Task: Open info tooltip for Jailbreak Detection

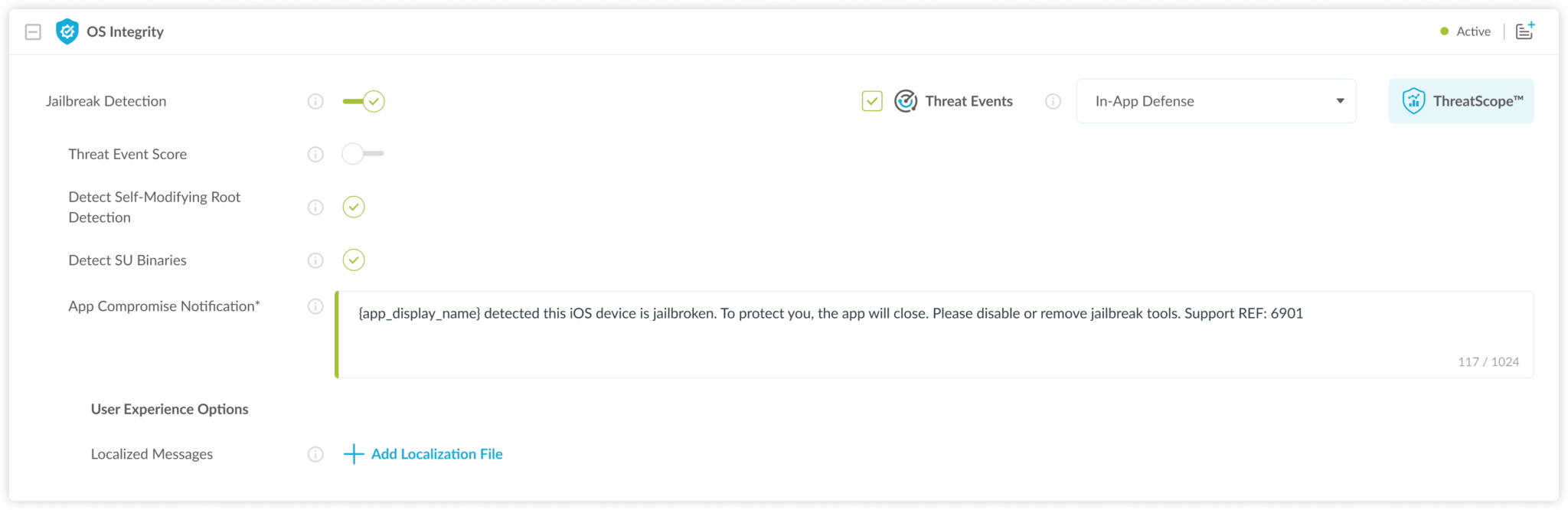Action: pos(315,101)
